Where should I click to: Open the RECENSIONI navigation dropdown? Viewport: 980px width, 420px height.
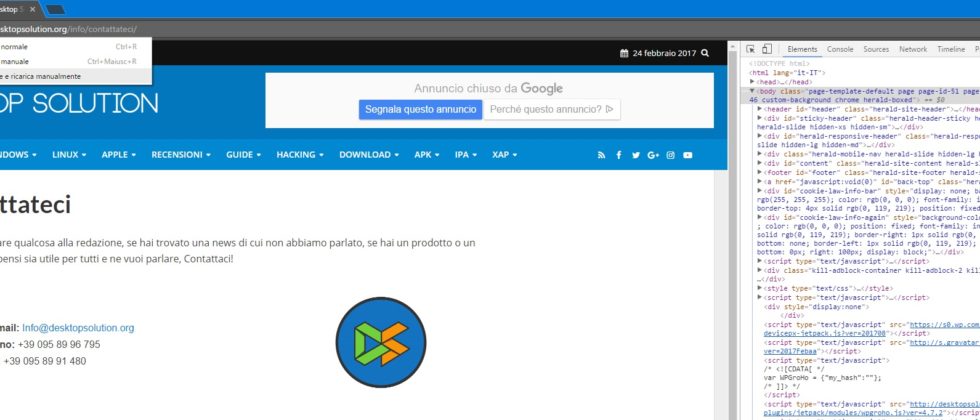tap(181, 154)
